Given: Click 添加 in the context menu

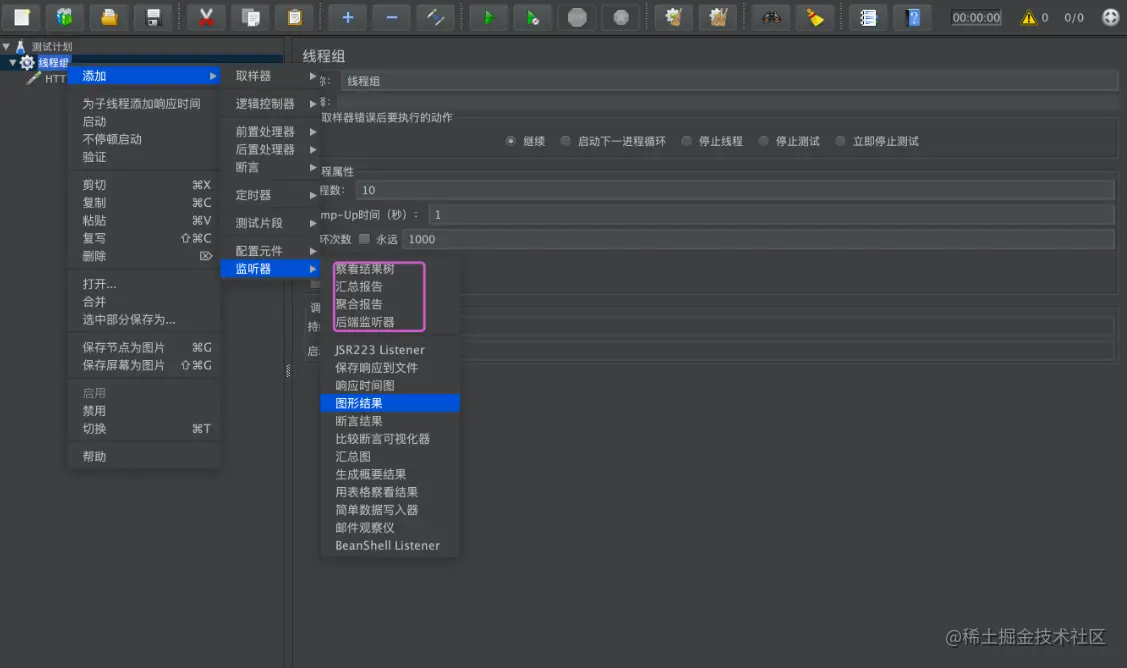Looking at the screenshot, I should [x=144, y=76].
